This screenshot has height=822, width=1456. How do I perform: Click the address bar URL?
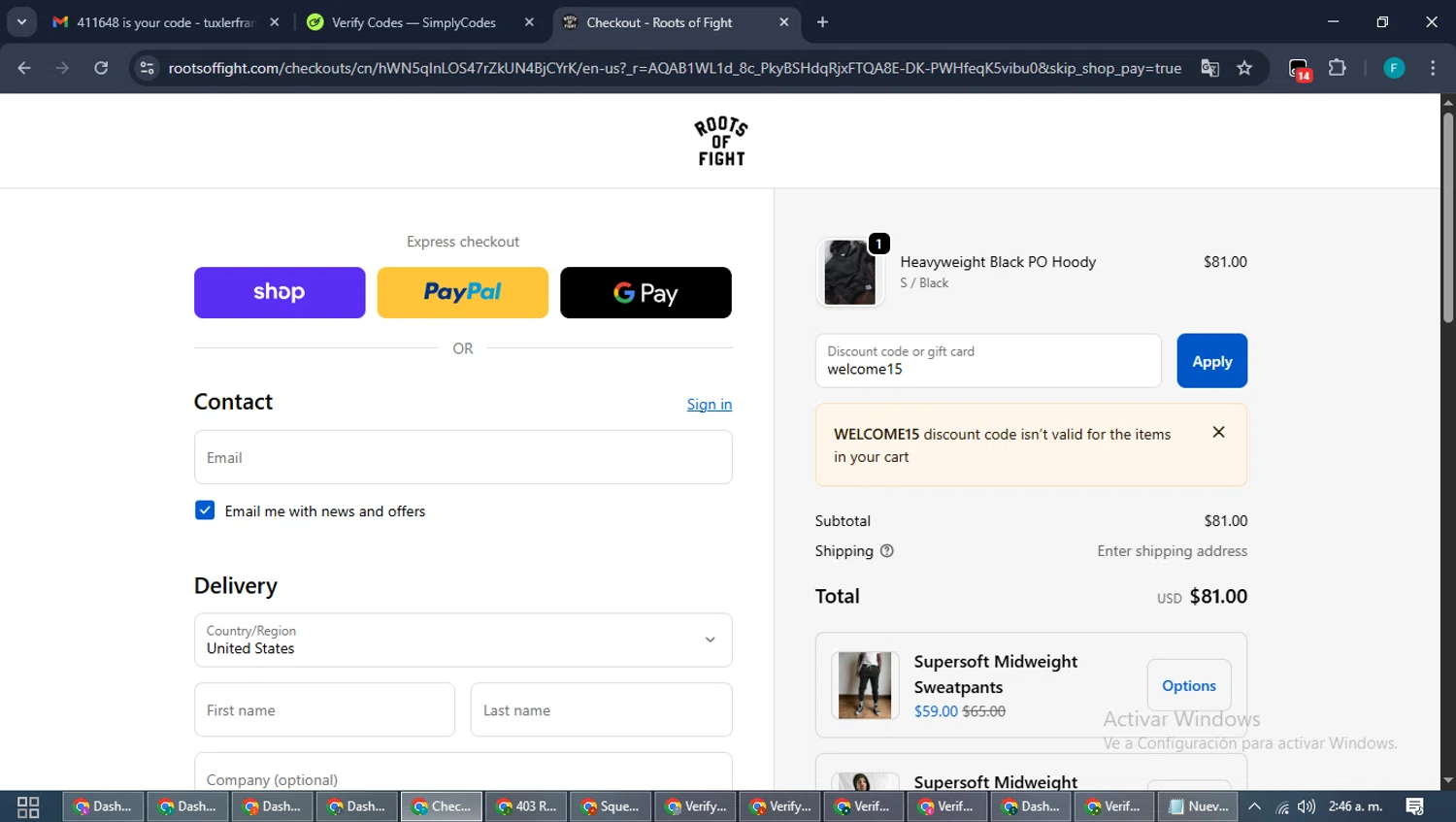click(x=675, y=68)
